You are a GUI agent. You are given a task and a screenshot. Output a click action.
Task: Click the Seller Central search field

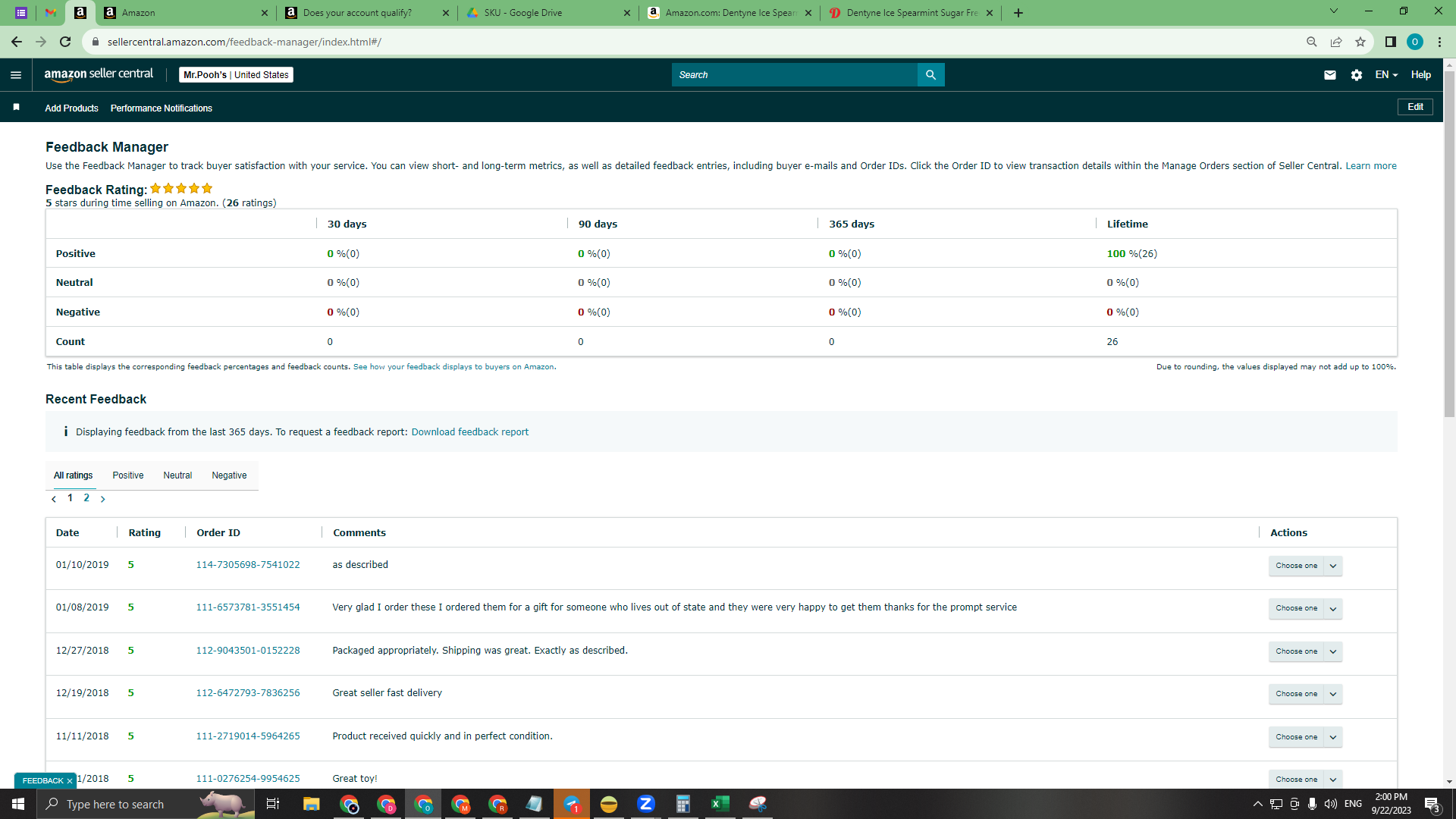(x=794, y=75)
